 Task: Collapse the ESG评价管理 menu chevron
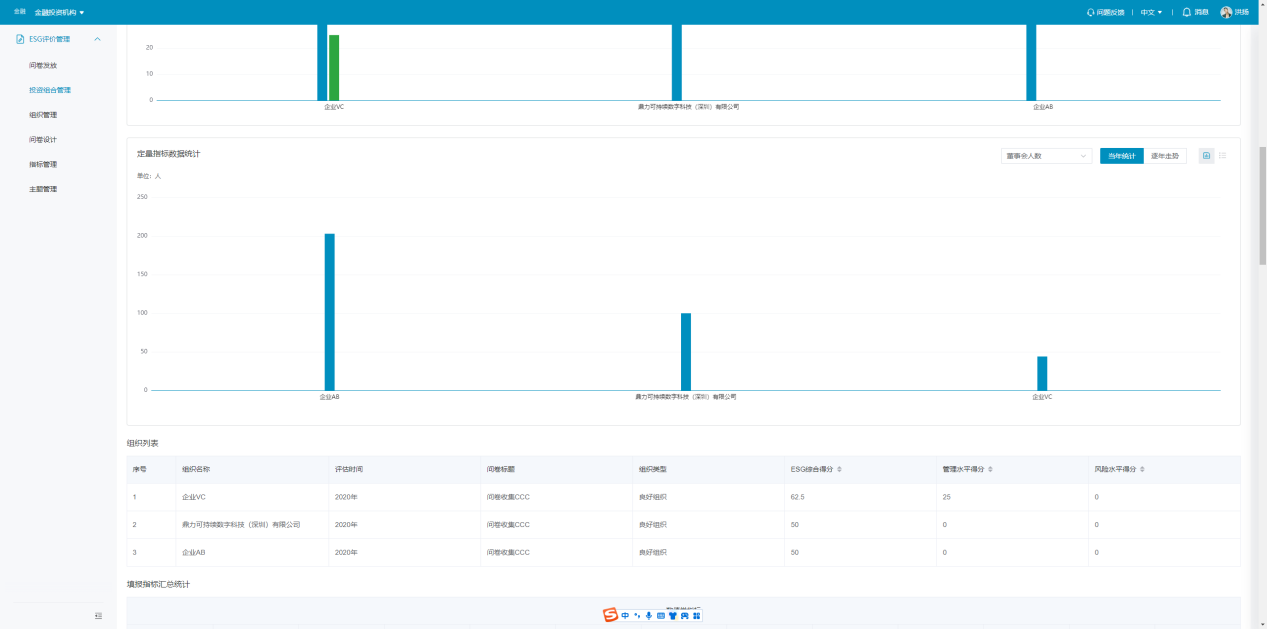[x=97, y=39]
